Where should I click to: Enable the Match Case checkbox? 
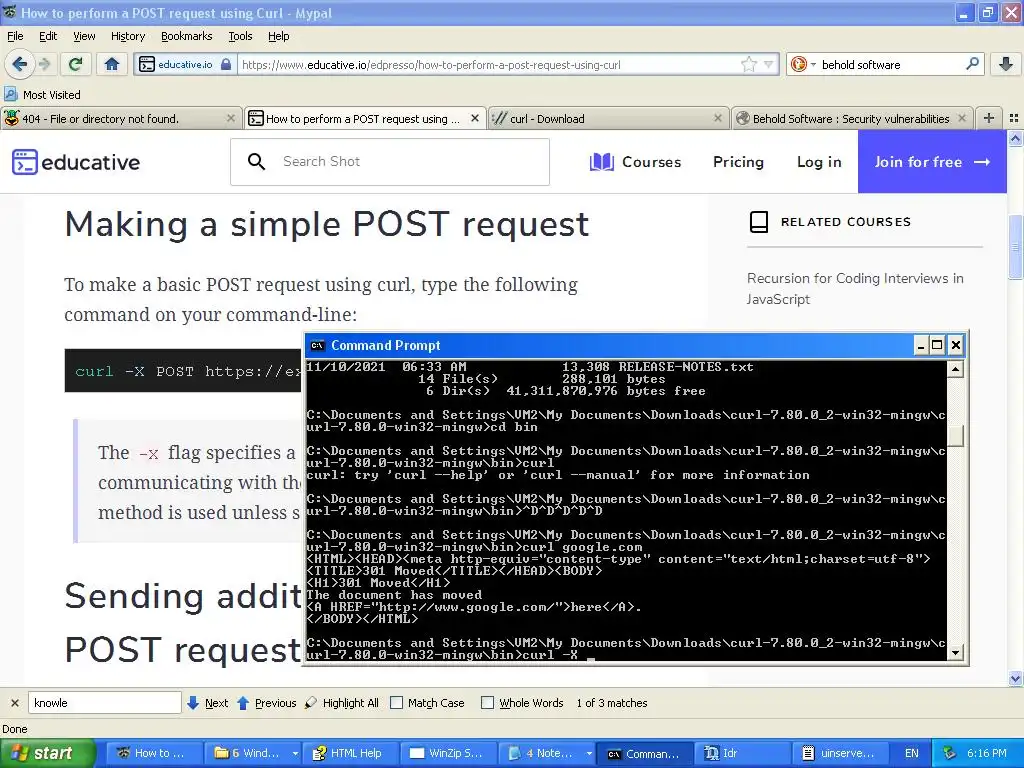click(x=396, y=703)
